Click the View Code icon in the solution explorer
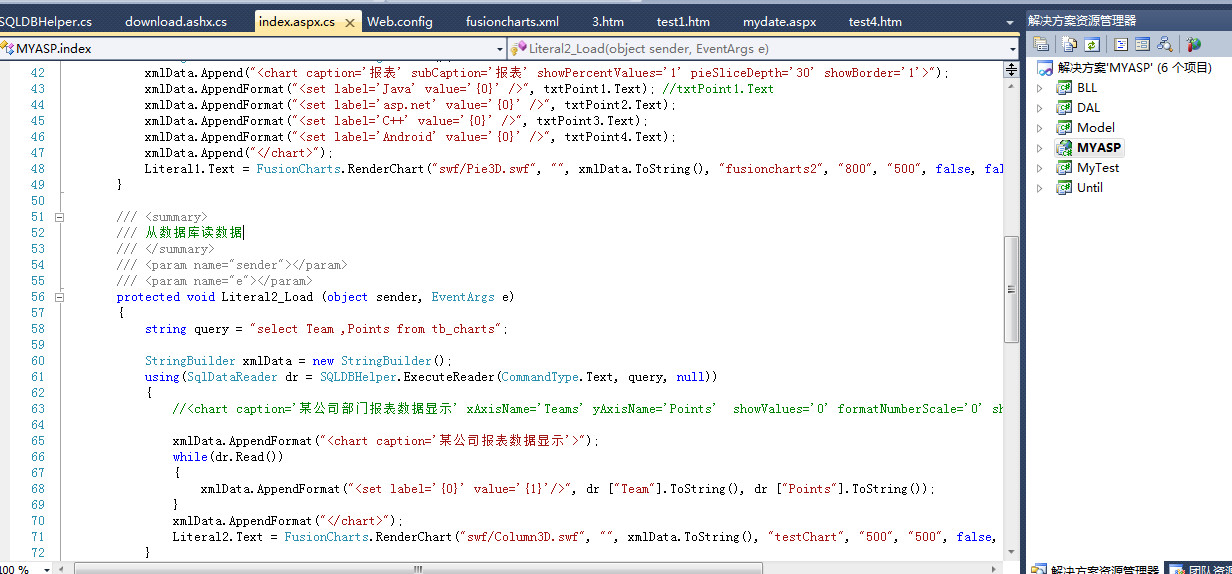The height and width of the screenshot is (574, 1232). tap(1121, 44)
